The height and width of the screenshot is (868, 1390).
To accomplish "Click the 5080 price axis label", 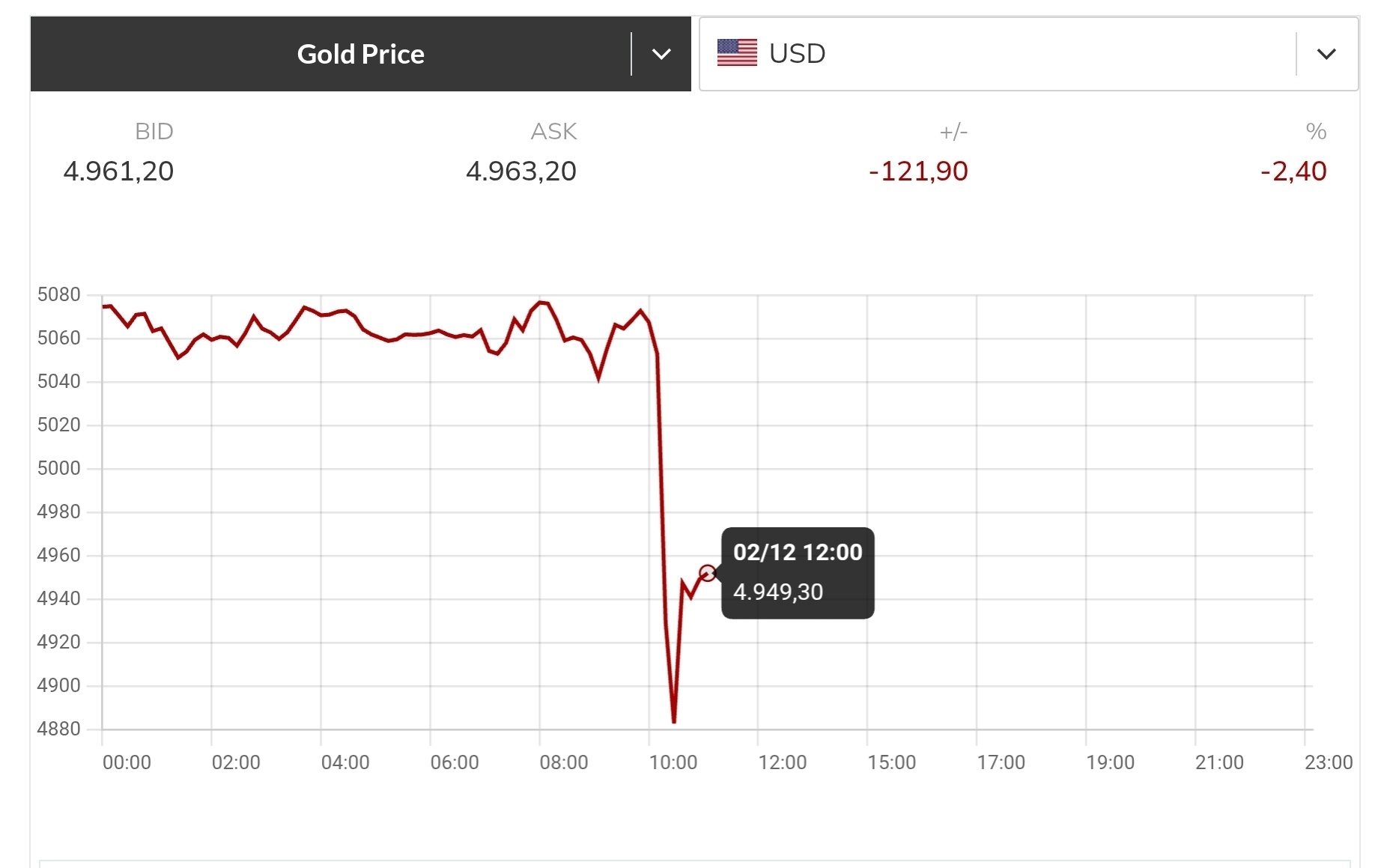I will (x=58, y=295).
